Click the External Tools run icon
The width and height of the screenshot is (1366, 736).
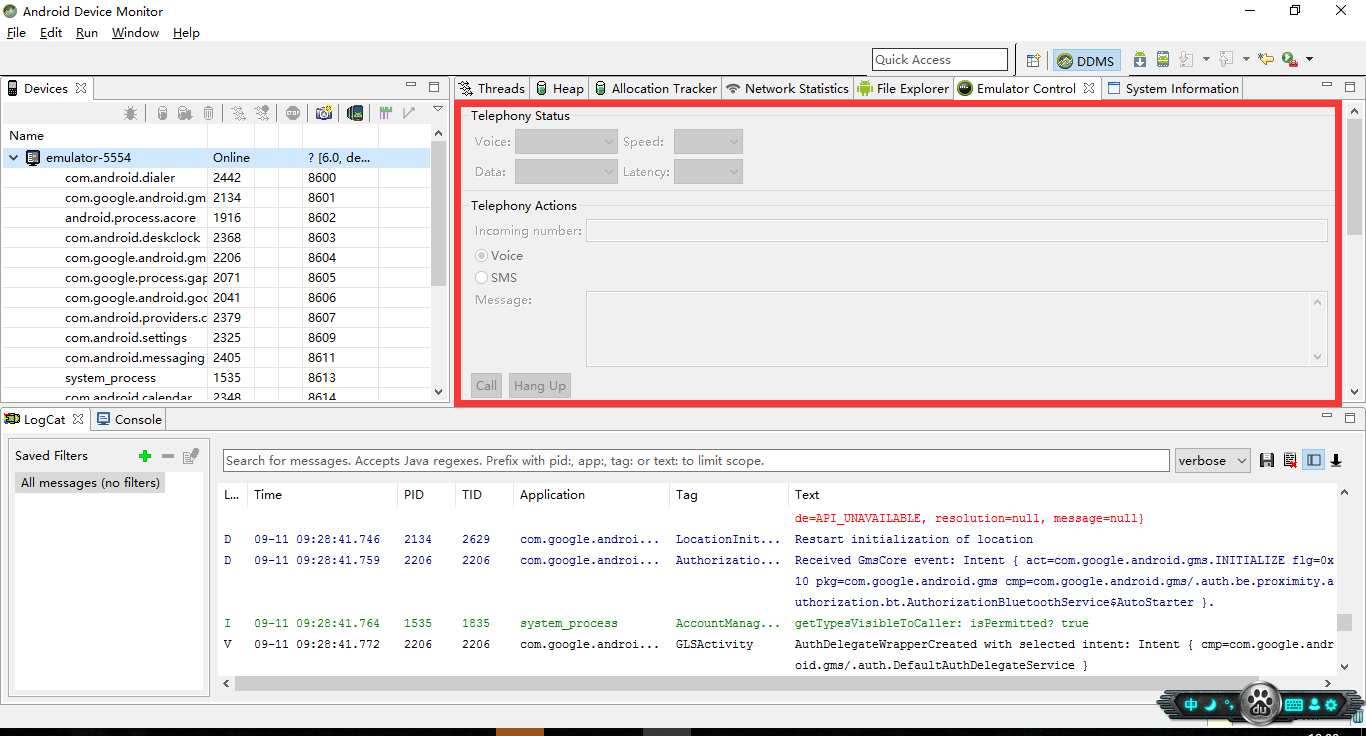pyautogui.click(x=1289, y=60)
